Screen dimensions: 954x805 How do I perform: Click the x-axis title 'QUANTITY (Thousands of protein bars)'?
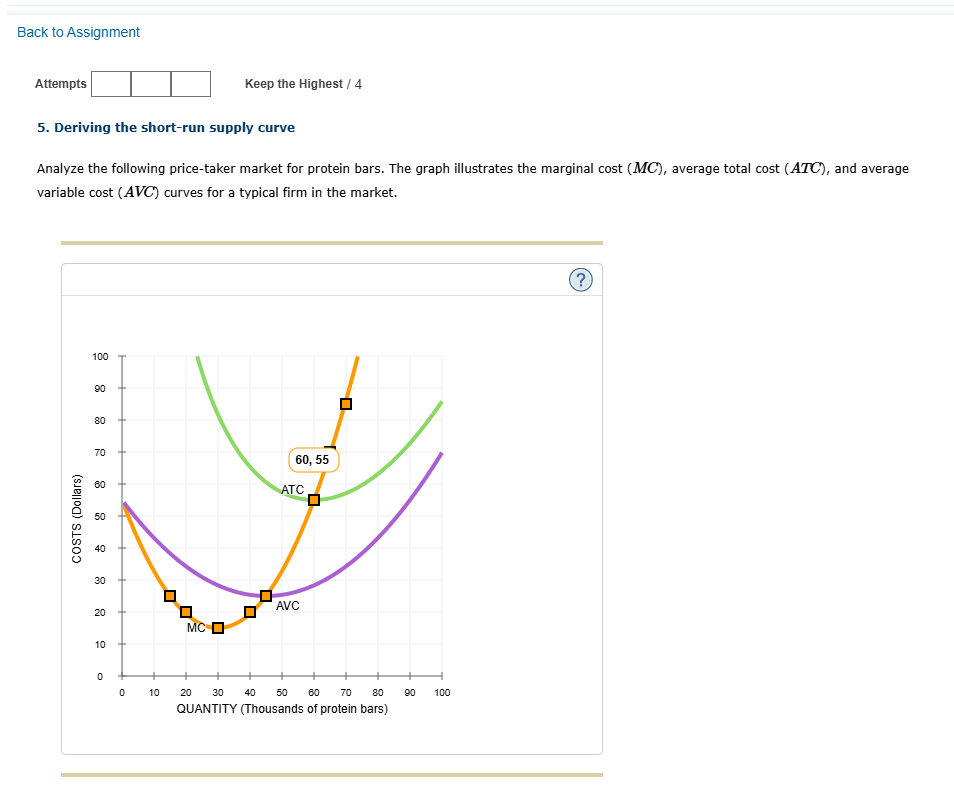[282, 709]
